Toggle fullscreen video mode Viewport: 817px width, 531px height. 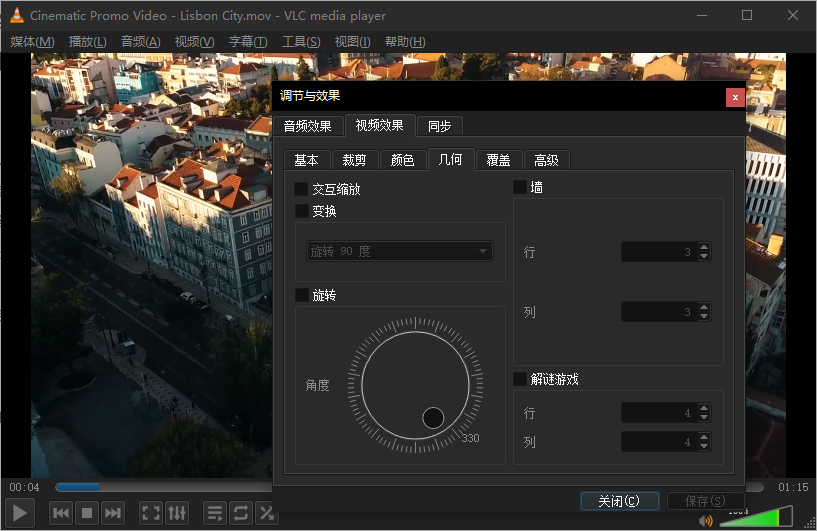(151, 513)
